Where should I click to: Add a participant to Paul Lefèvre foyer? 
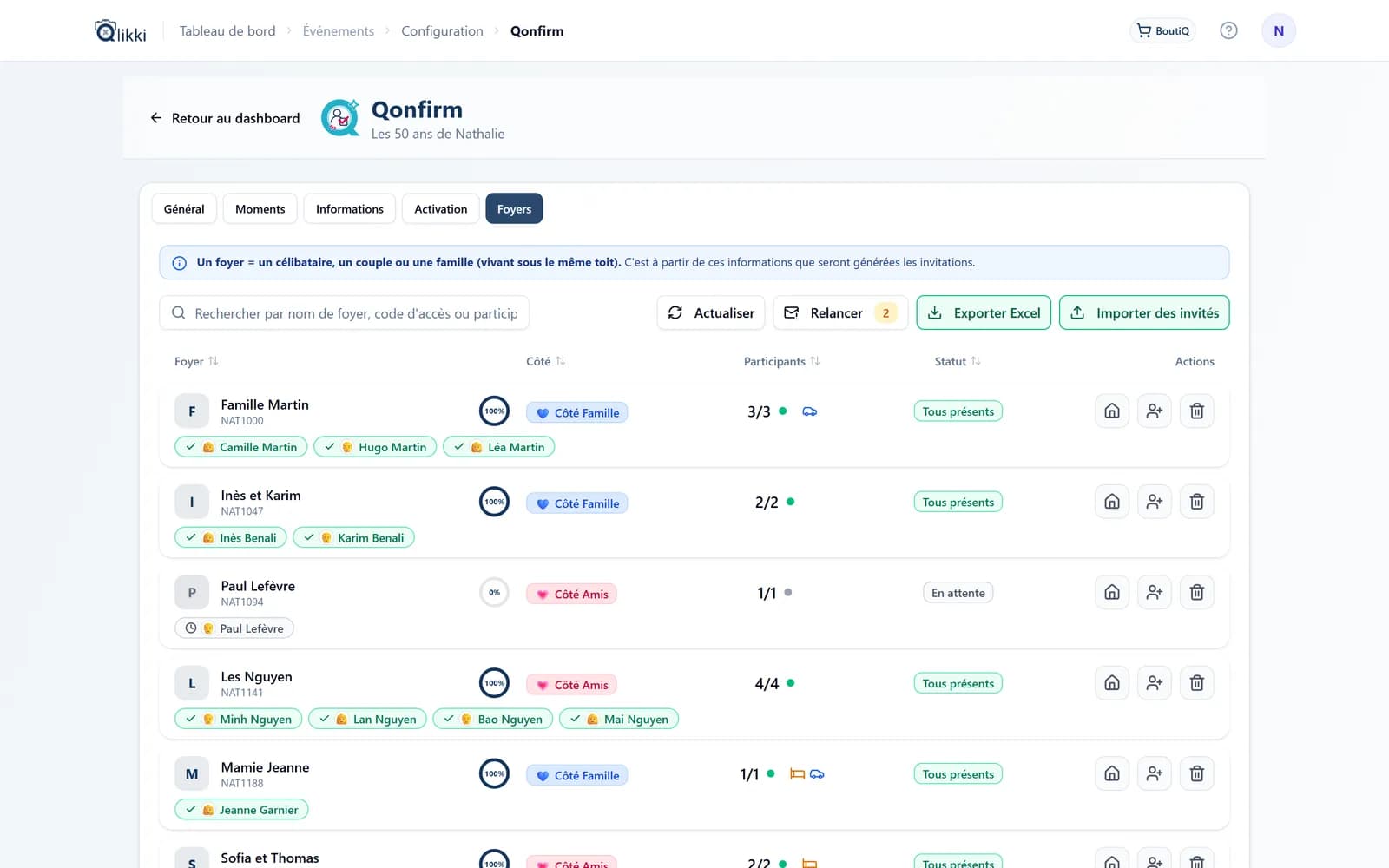1155,593
